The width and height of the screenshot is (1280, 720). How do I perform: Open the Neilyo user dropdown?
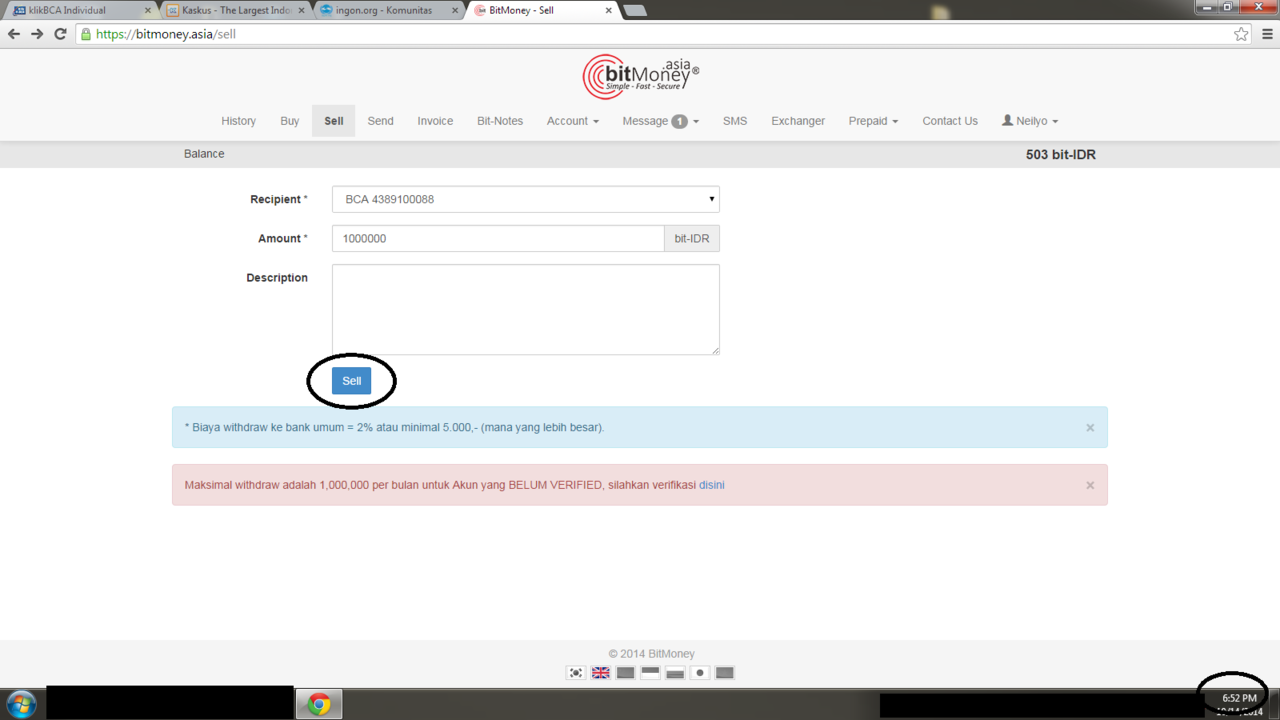(1030, 121)
